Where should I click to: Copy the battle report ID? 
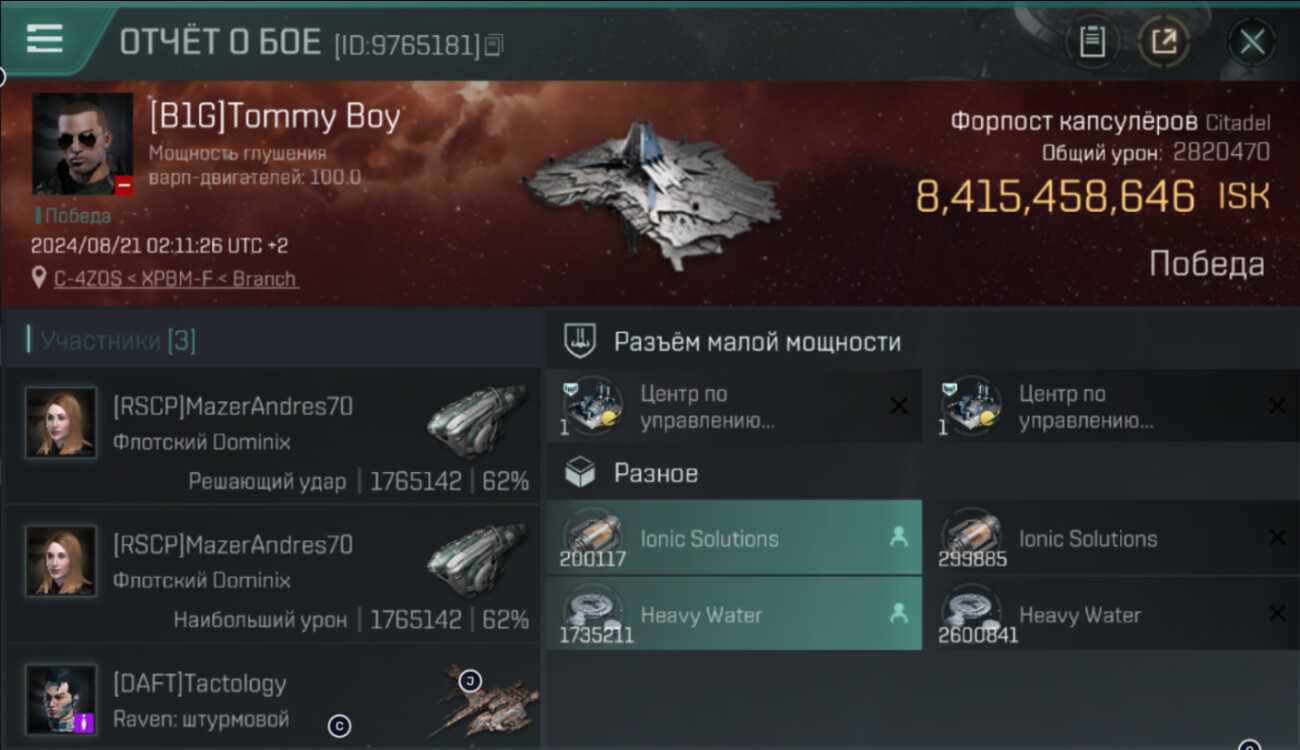pos(493,45)
